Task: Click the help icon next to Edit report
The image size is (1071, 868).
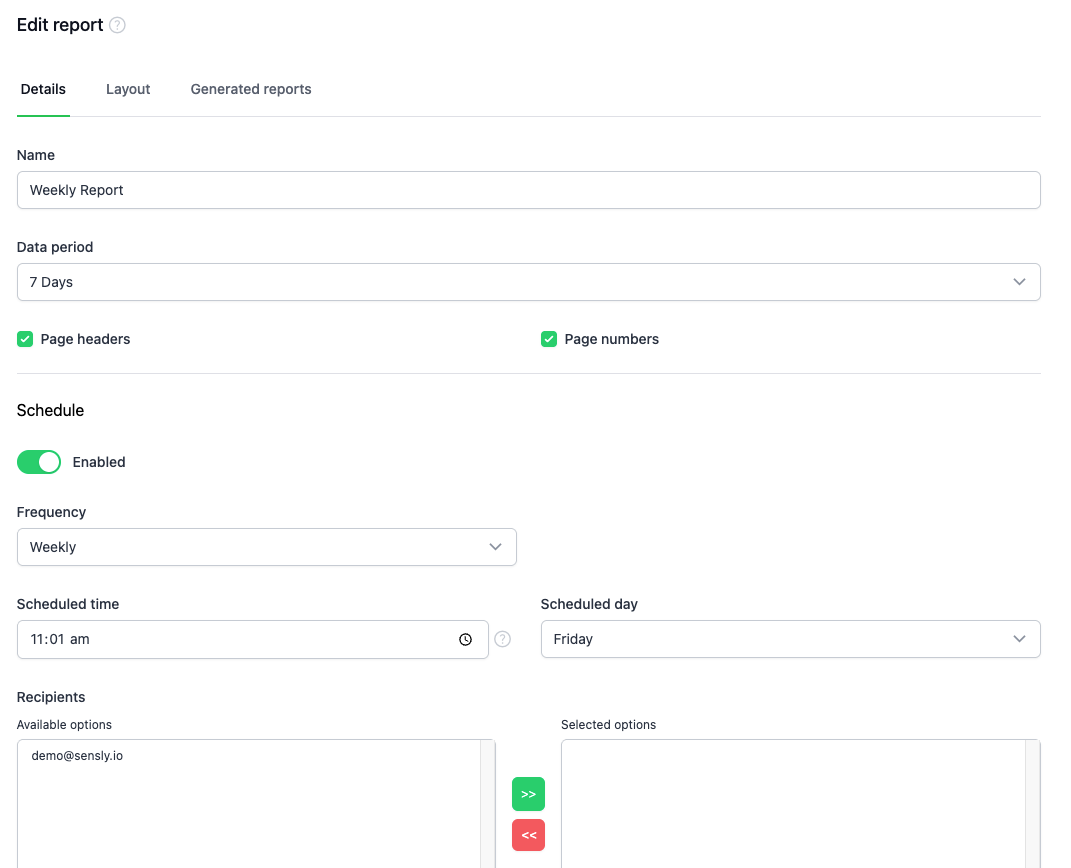Action: [117, 24]
